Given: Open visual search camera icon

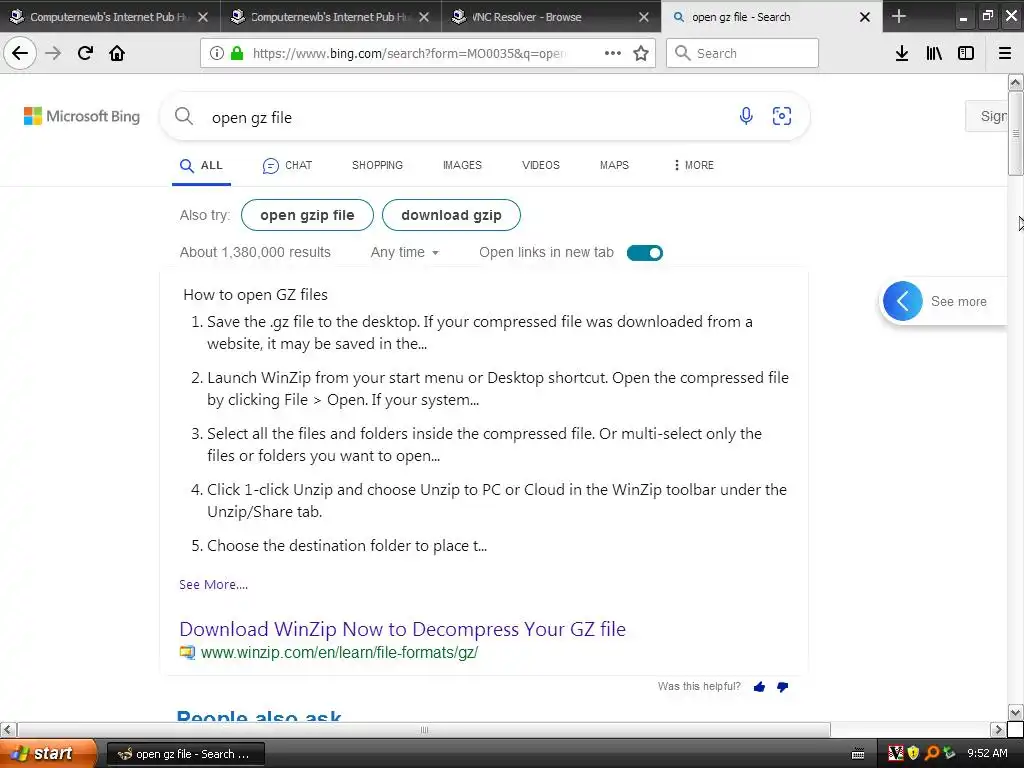Looking at the screenshot, I should (782, 116).
